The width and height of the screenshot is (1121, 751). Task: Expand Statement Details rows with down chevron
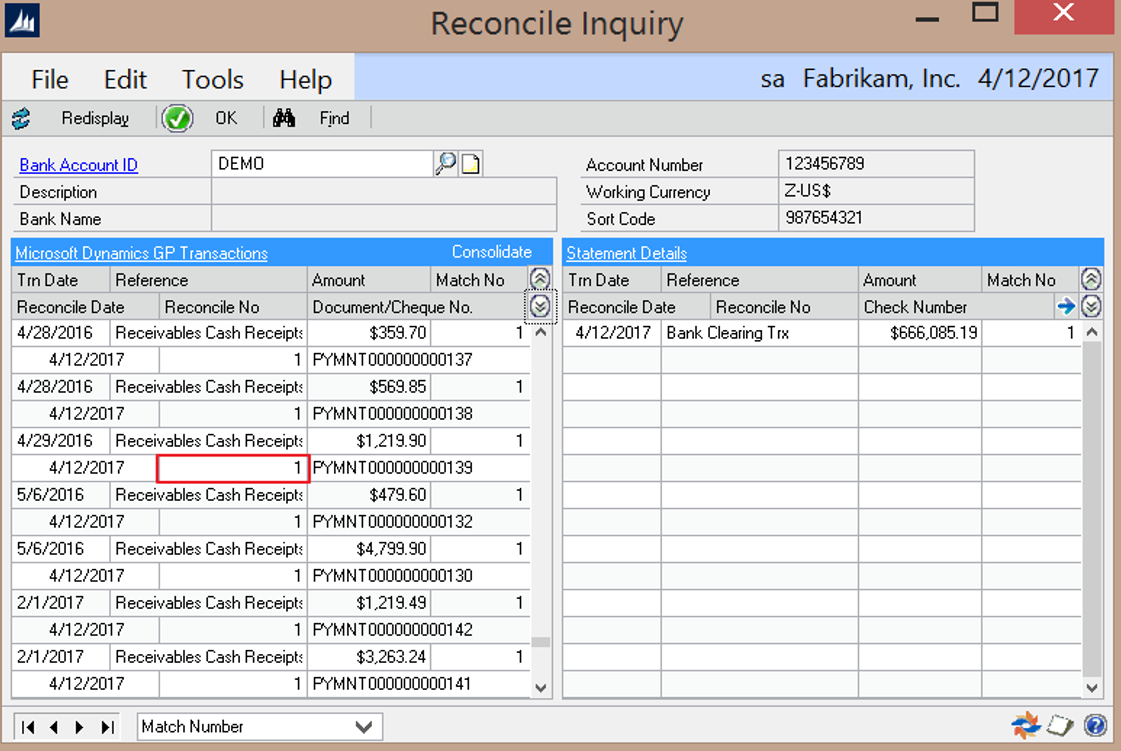(1091, 307)
